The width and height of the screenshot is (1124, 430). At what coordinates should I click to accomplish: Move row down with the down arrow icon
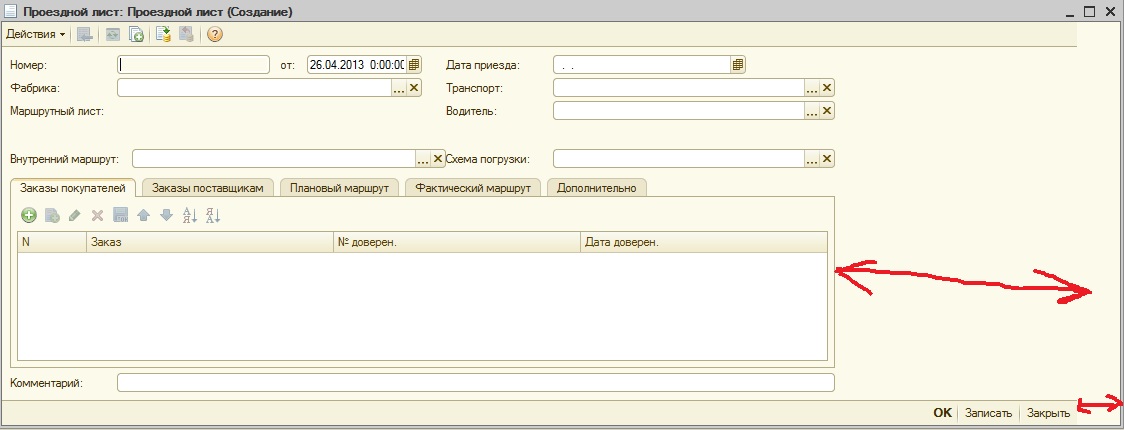click(x=166, y=215)
